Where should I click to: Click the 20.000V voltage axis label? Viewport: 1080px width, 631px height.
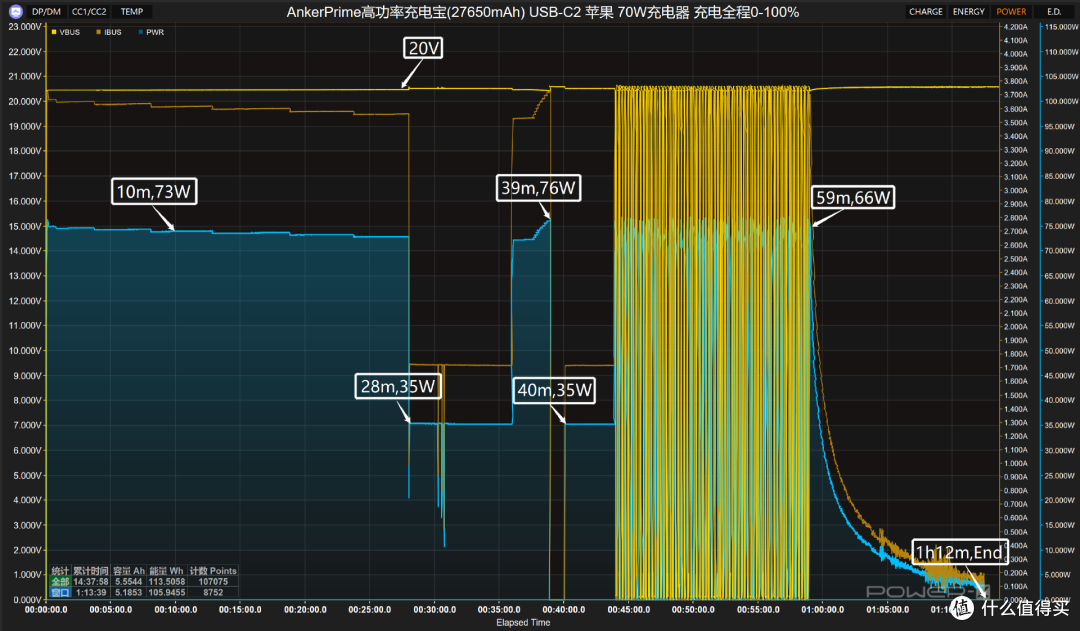[x=25, y=101]
